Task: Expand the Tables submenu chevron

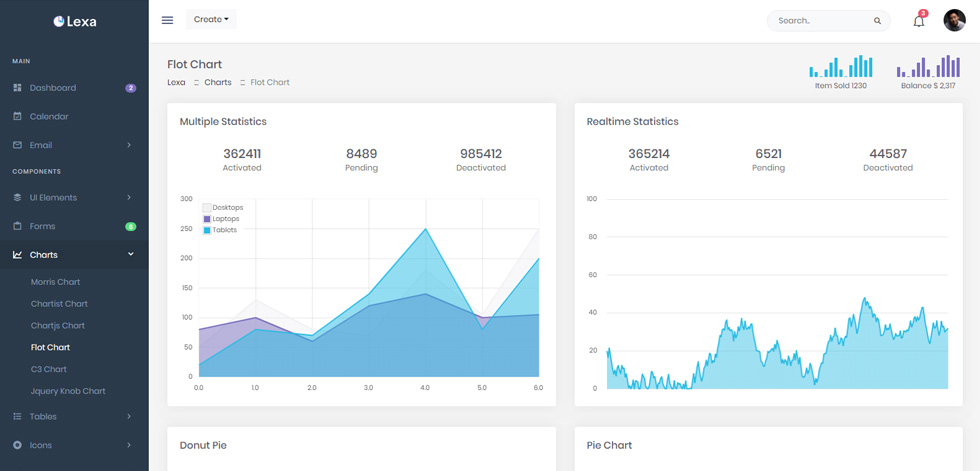Action: coord(129,416)
